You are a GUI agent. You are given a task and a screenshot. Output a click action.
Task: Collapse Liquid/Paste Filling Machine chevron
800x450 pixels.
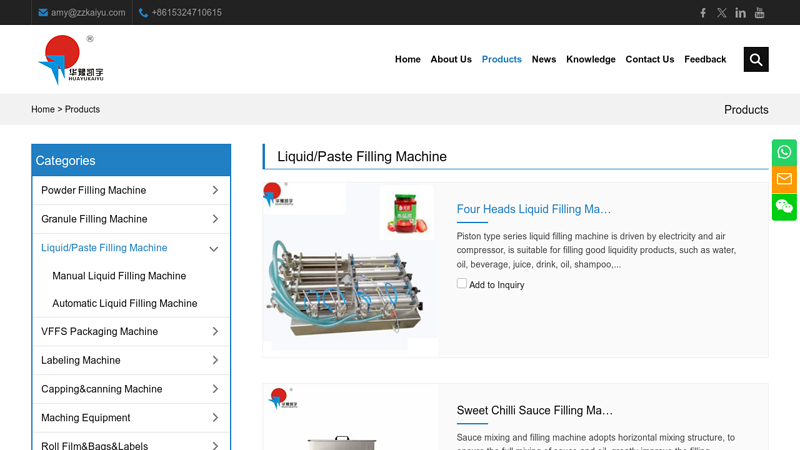pos(214,249)
